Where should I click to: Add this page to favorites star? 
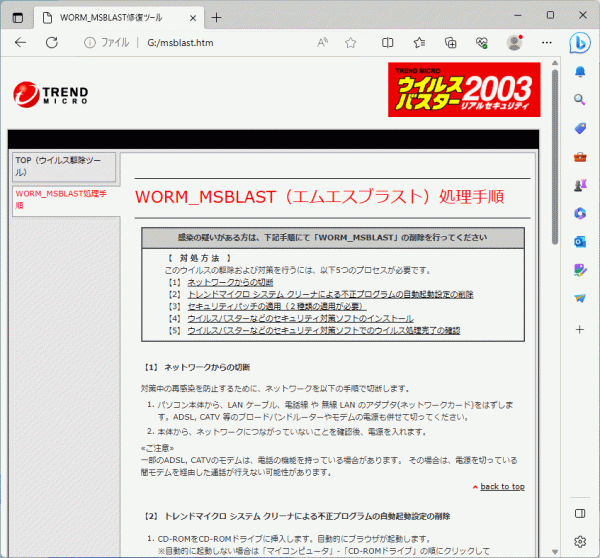(351, 42)
